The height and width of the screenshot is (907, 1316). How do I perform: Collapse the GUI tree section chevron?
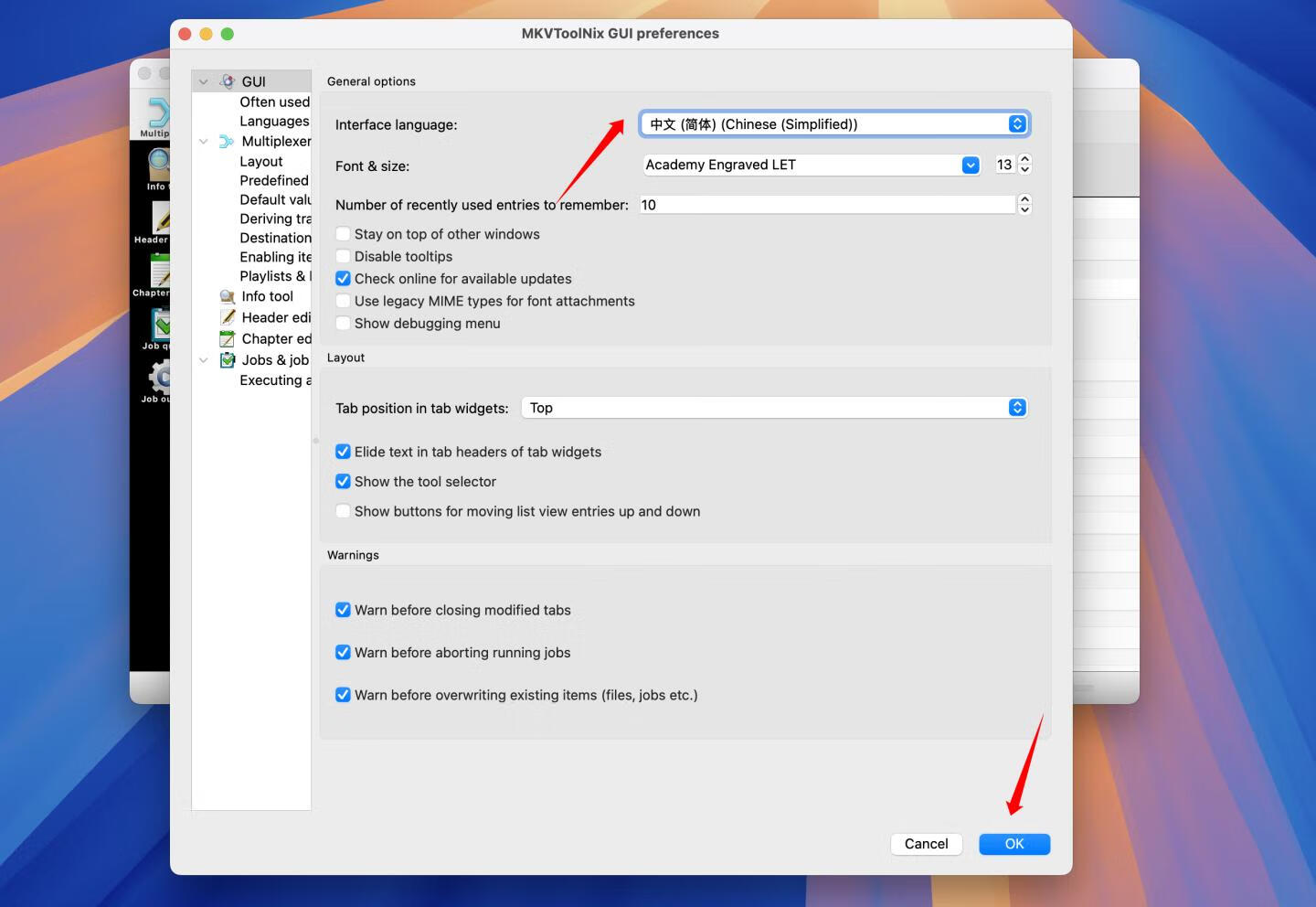pyautogui.click(x=204, y=82)
